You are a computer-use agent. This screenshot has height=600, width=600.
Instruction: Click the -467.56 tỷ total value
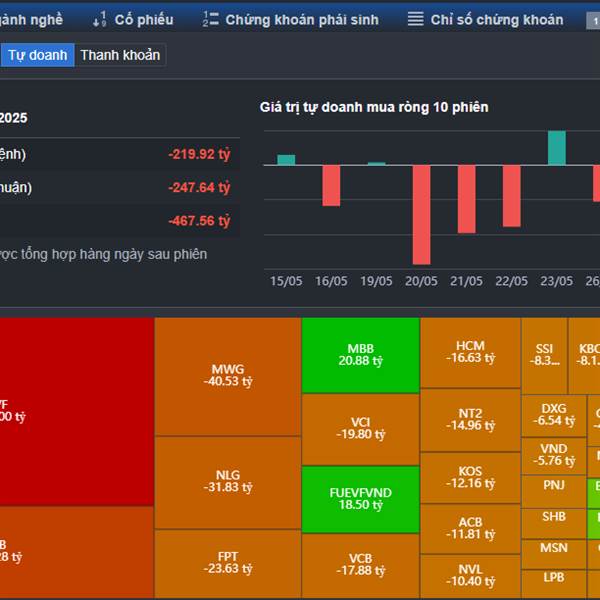pyautogui.click(x=199, y=221)
